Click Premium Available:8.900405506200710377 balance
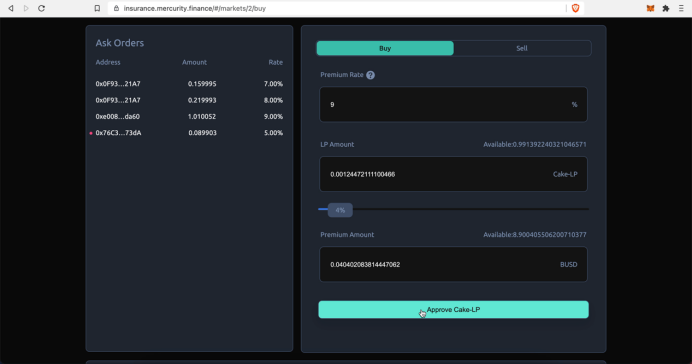The height and width of the screenshot is (364, 692). click(x=534, y=235)
